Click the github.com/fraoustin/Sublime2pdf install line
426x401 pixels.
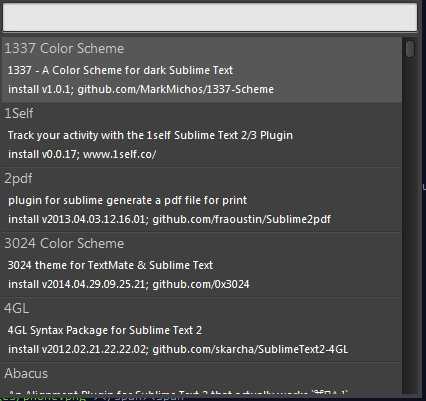point(169,219)
